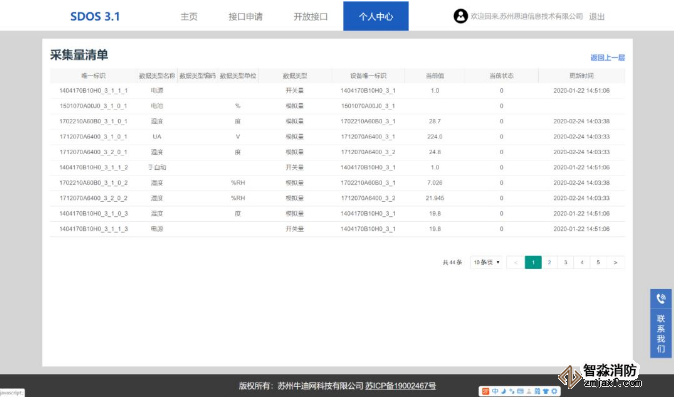
Task: Click the moon icon in IME toolbar
Action: (503, 391)
